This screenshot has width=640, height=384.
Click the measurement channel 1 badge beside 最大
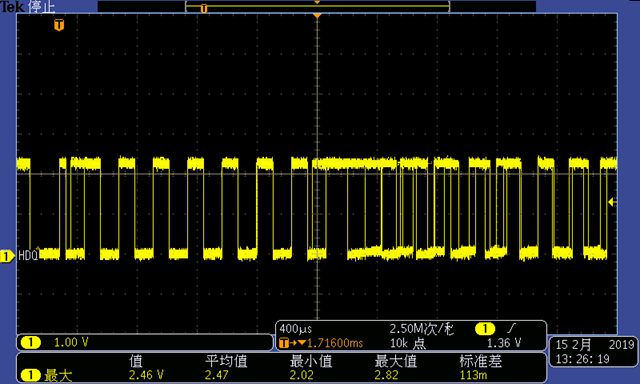pos(31,375)
